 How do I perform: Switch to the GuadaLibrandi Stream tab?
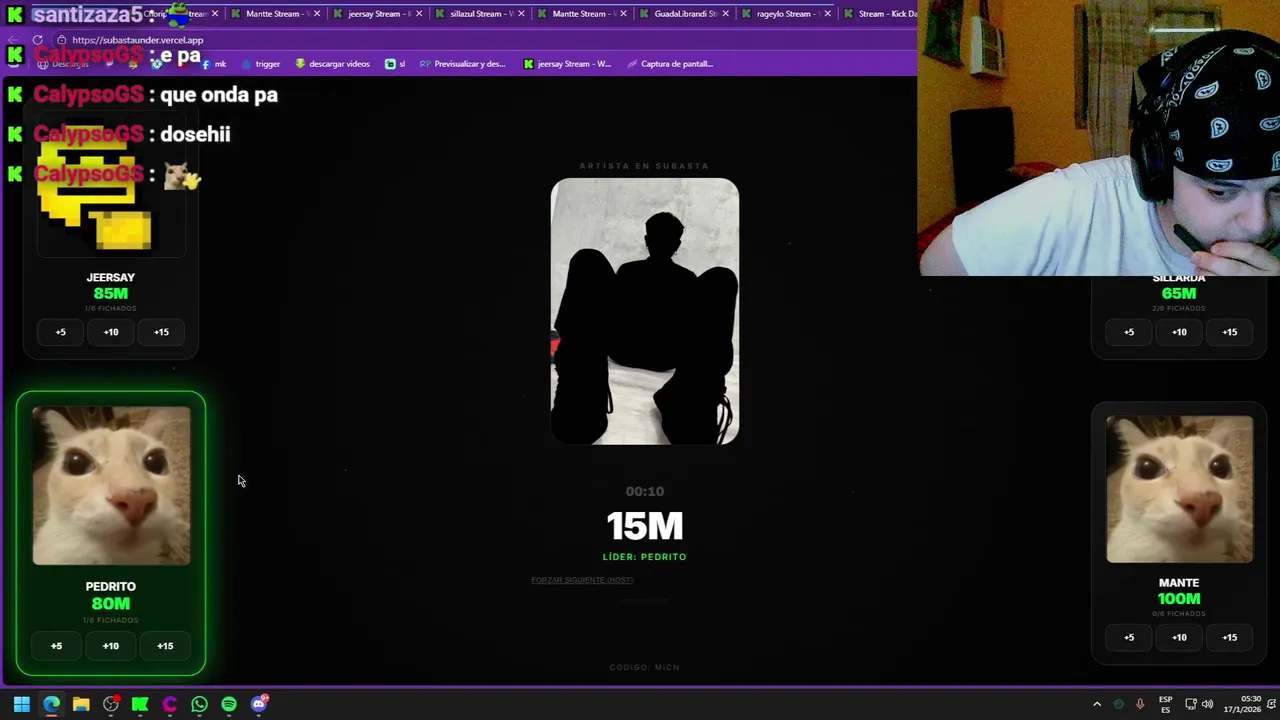[x=682, y=14]
